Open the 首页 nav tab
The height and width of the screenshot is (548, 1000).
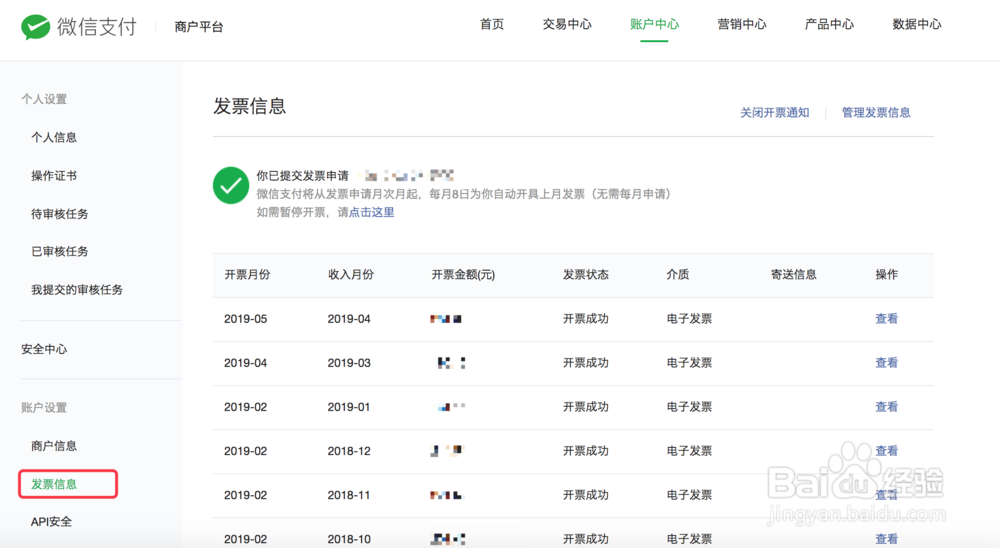(x=492, y=24)
